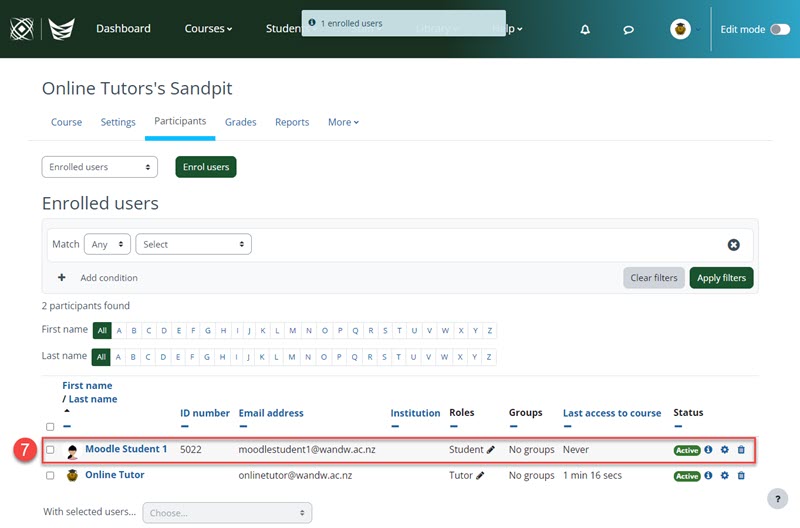Click the plus icon for Add condition

[x=62, y=278]
